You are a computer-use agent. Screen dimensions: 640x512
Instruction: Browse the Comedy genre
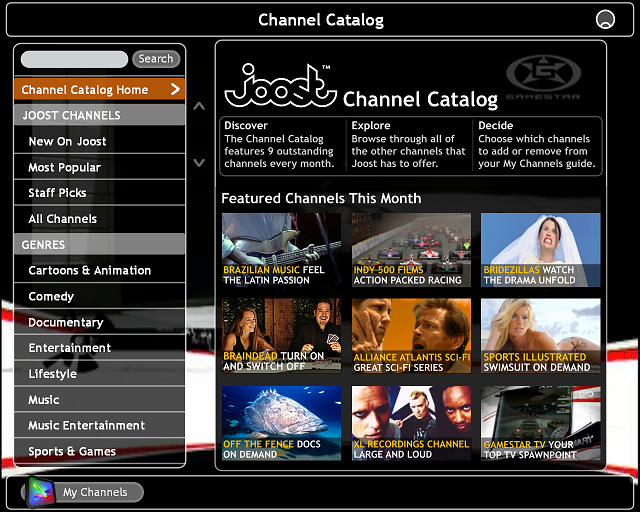point(100,296)
